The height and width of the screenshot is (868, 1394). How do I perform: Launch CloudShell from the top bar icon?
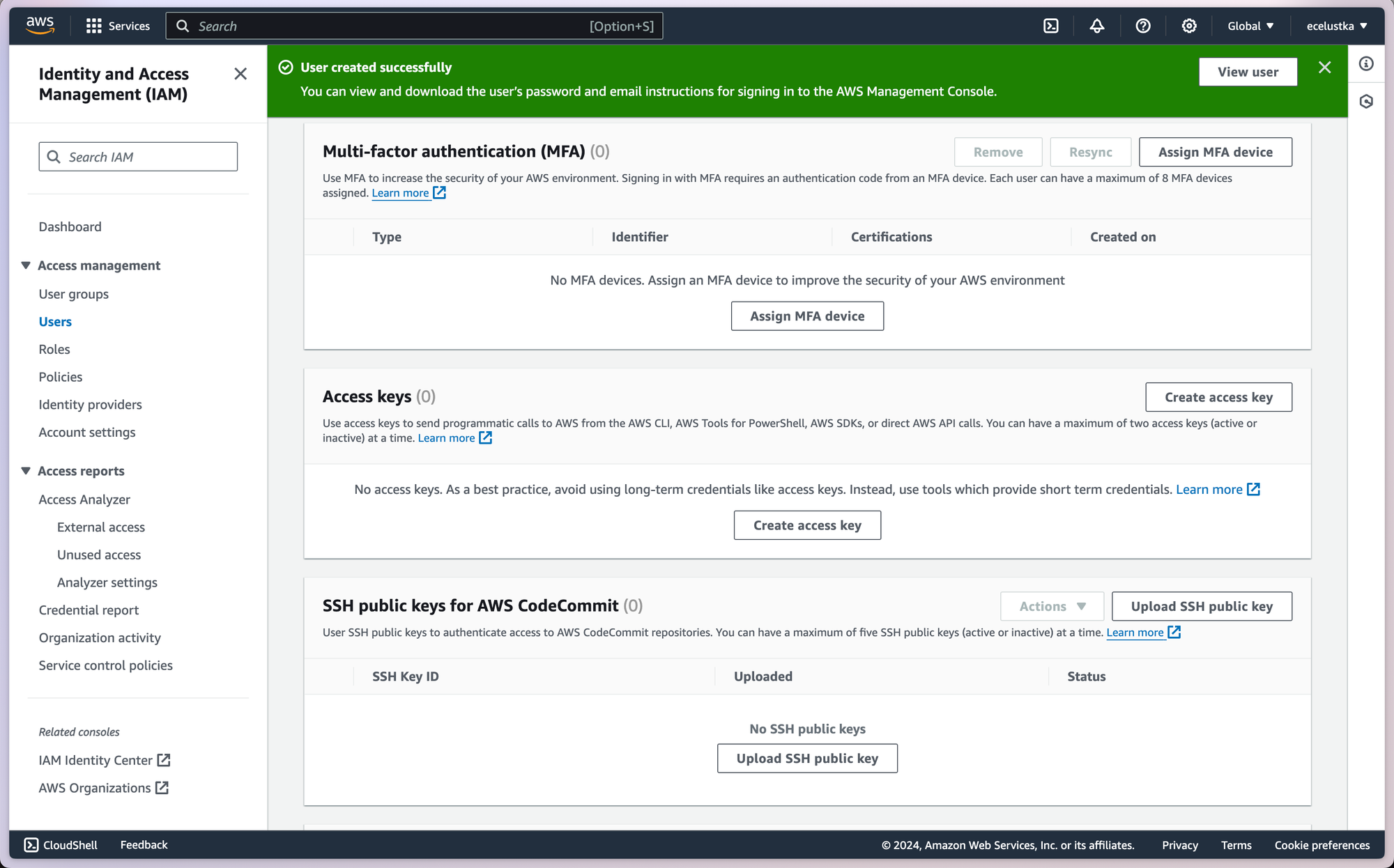[x=1050, y=26]
